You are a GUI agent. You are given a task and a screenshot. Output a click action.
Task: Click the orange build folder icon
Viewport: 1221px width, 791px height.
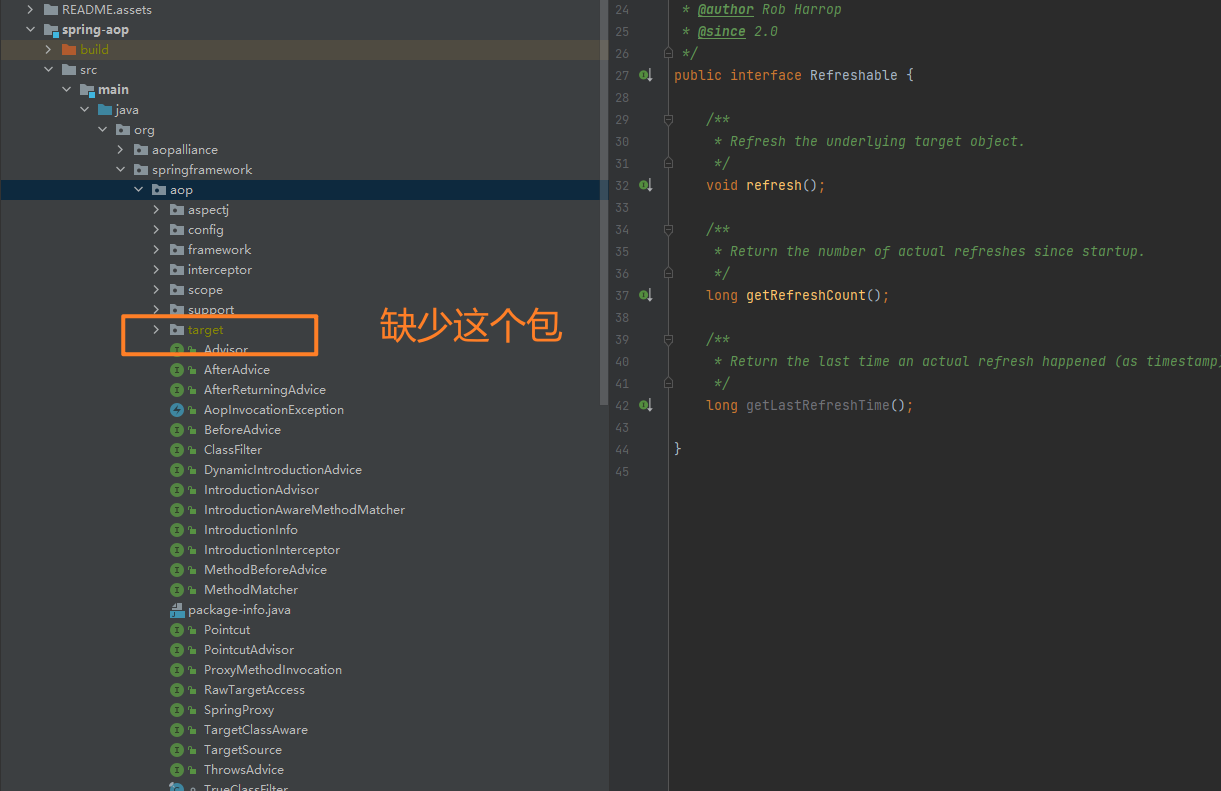(x=69, y=50)
